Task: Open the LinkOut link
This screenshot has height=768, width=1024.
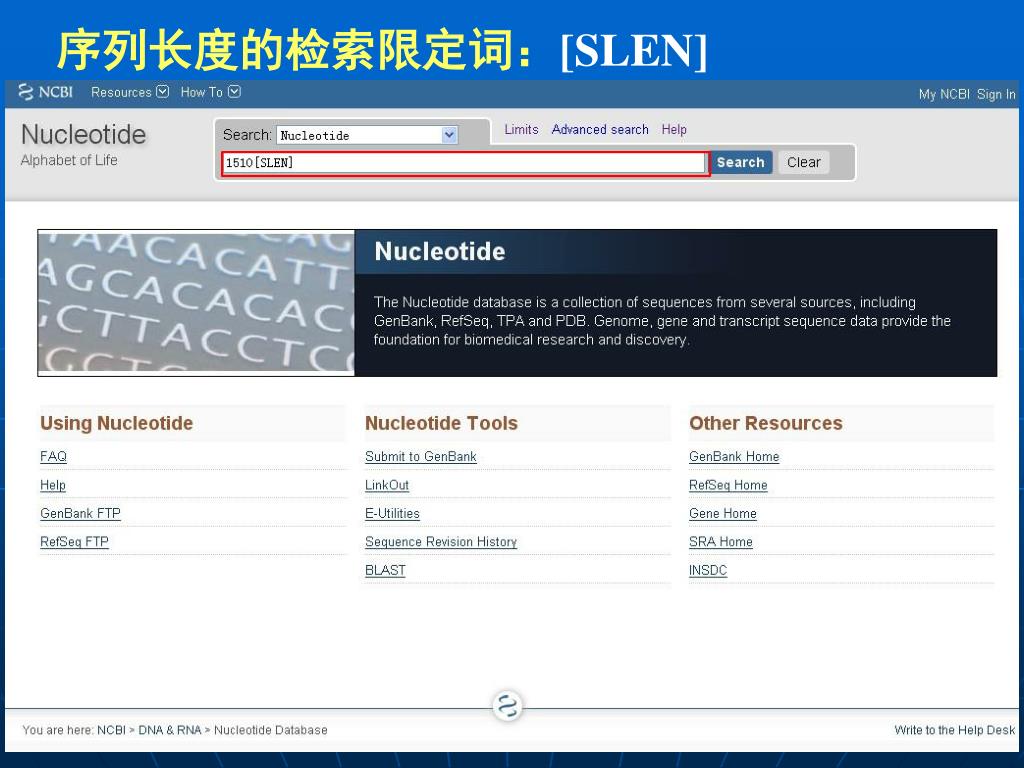Action: (x=387, y=485)
